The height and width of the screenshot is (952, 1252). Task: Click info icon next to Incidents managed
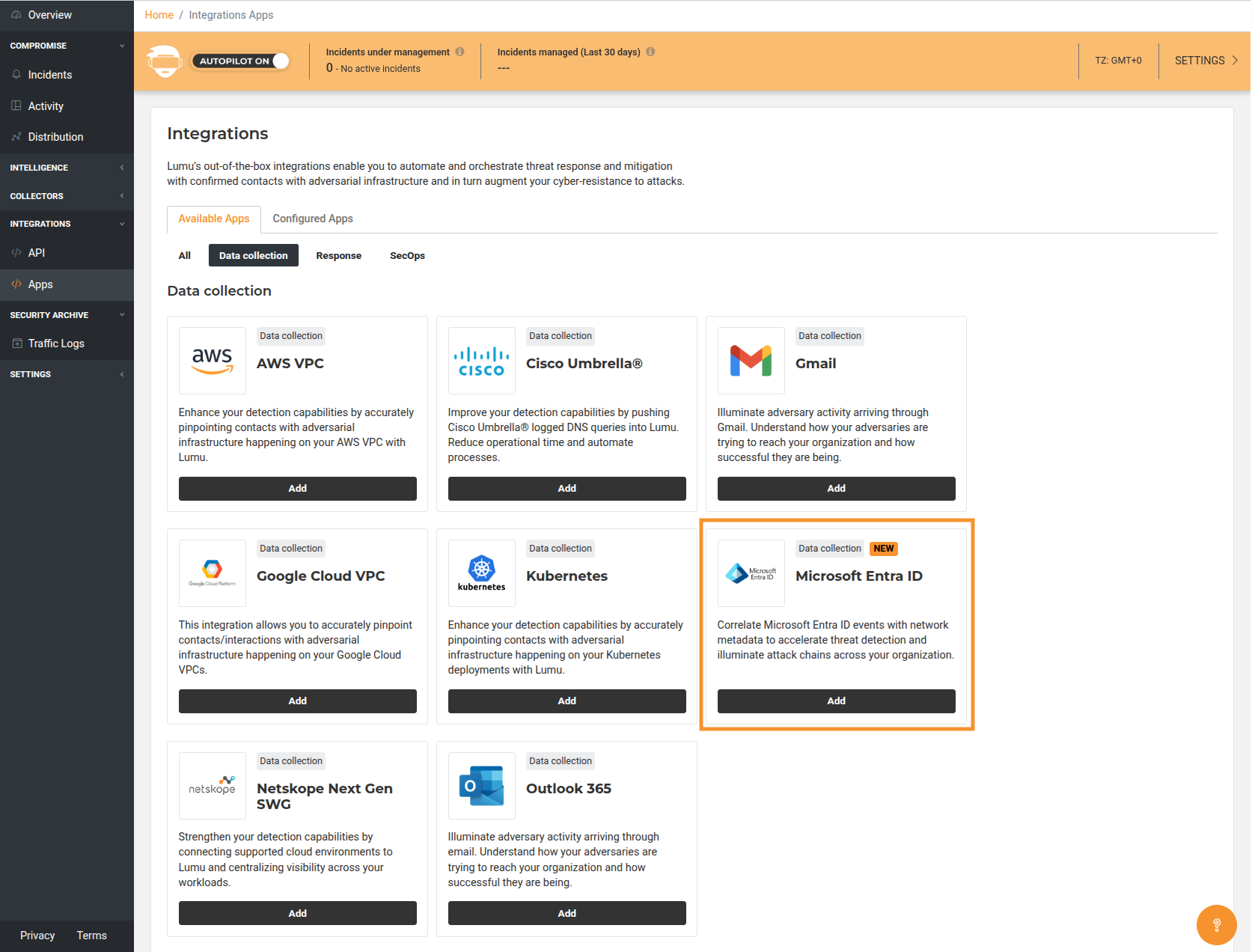(x=650, y=52)
